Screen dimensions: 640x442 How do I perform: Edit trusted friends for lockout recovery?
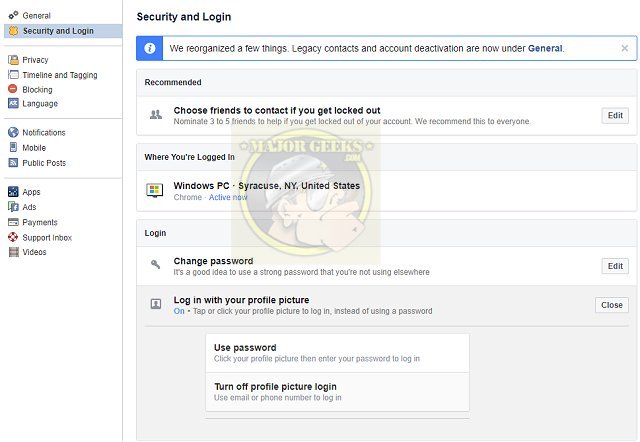pyautogui.click(x=615, y=115)
